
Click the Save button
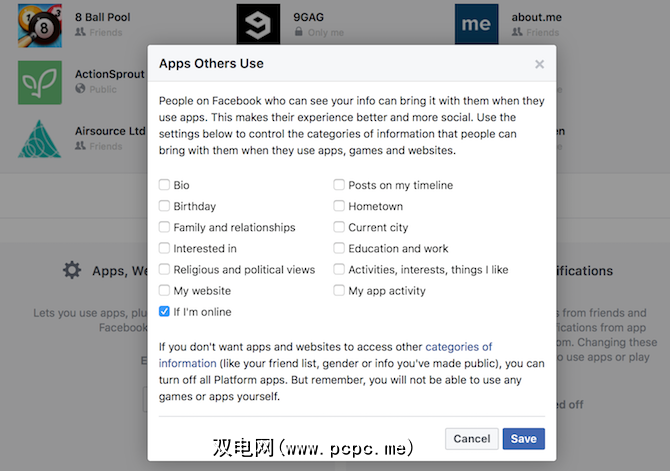click(x=523, y=438)
